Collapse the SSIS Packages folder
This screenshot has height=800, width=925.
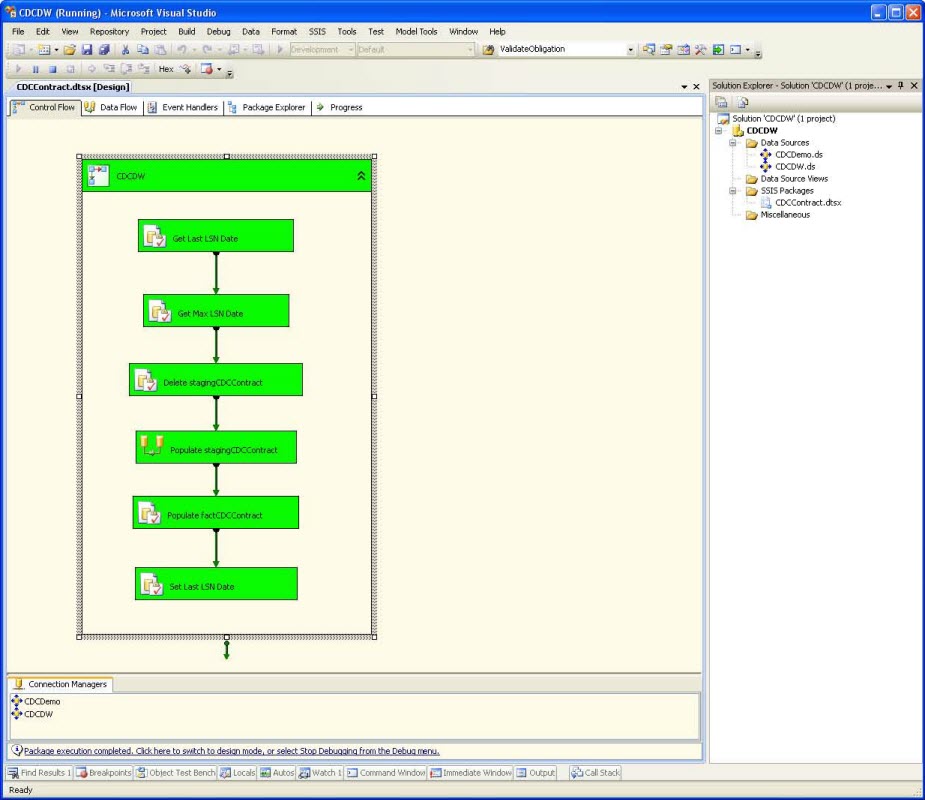[733, 191]
